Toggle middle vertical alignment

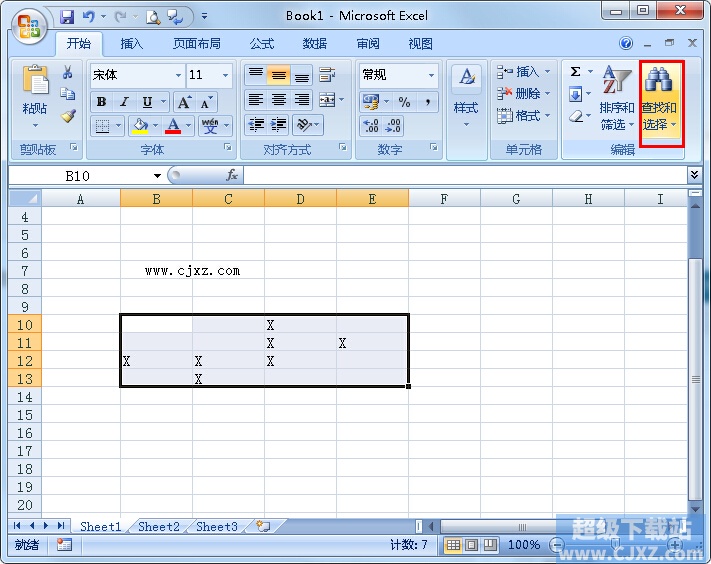coord(278,75)
